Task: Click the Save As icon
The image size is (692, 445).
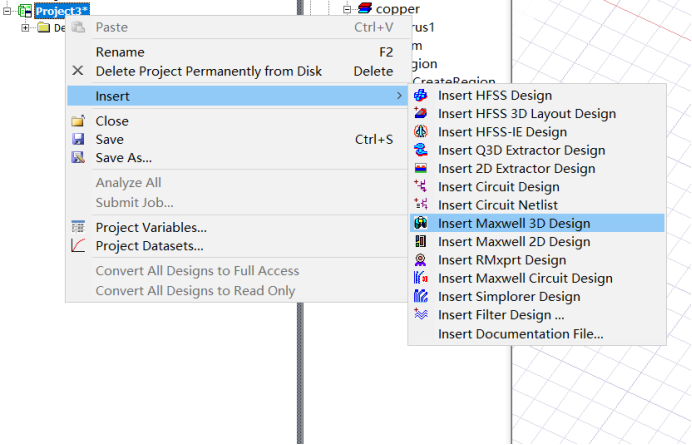Action: (78, 157)
